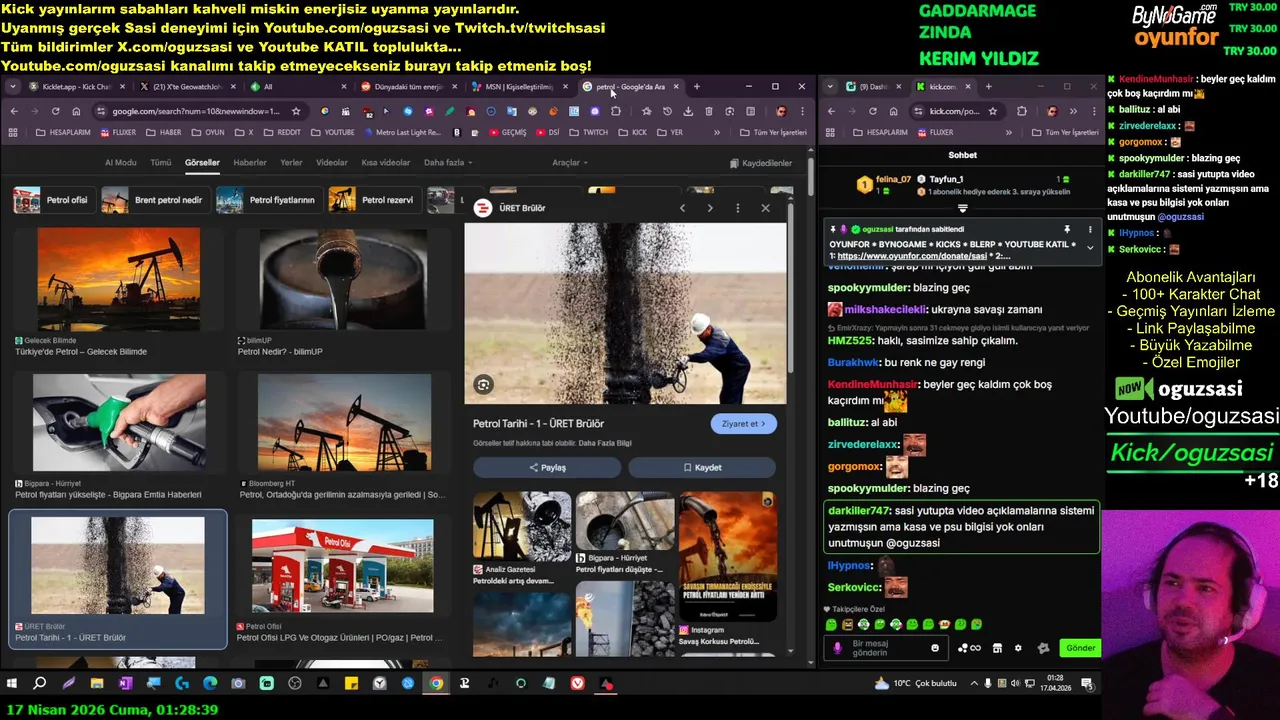
Task: Switch to Yerler search tab
Action: (x=291, y=163)
